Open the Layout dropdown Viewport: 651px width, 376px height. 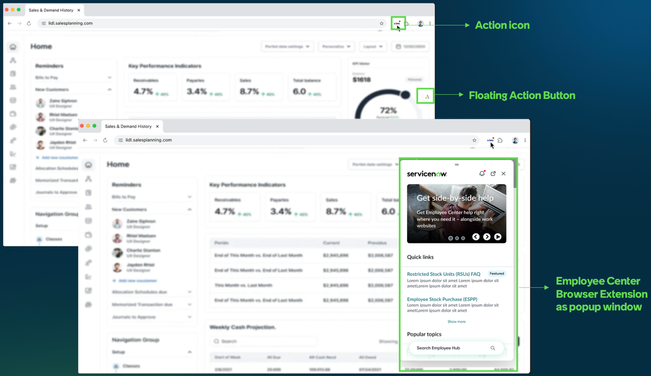373,46
